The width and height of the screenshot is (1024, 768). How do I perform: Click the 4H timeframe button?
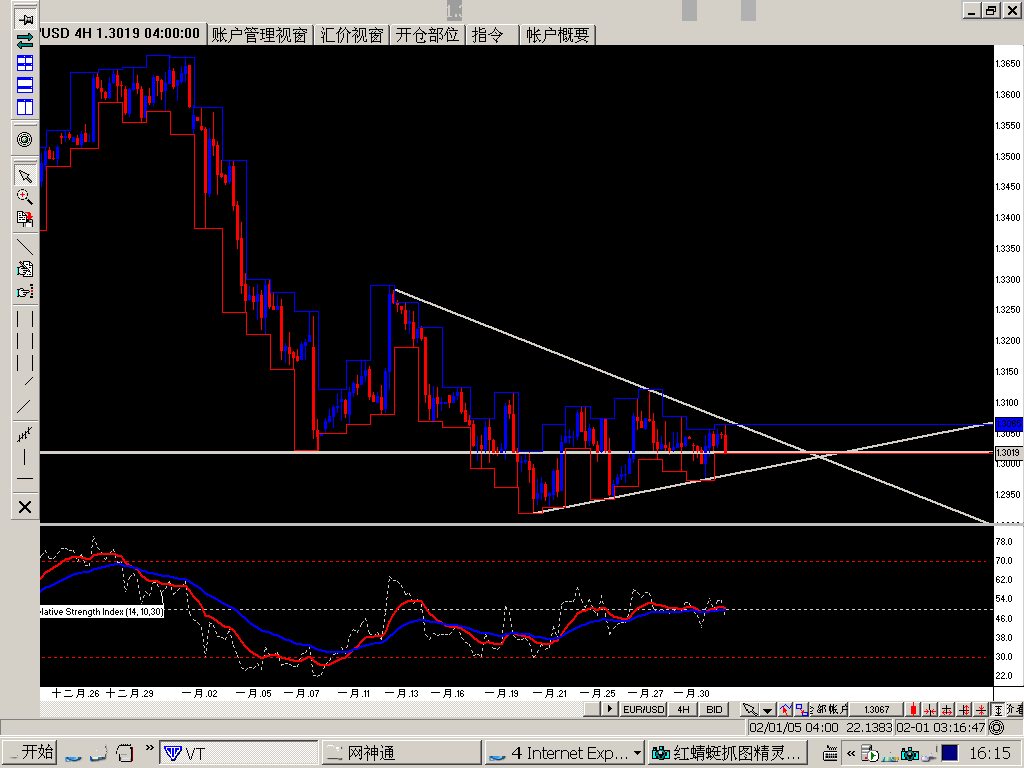[x=683, y=709]
